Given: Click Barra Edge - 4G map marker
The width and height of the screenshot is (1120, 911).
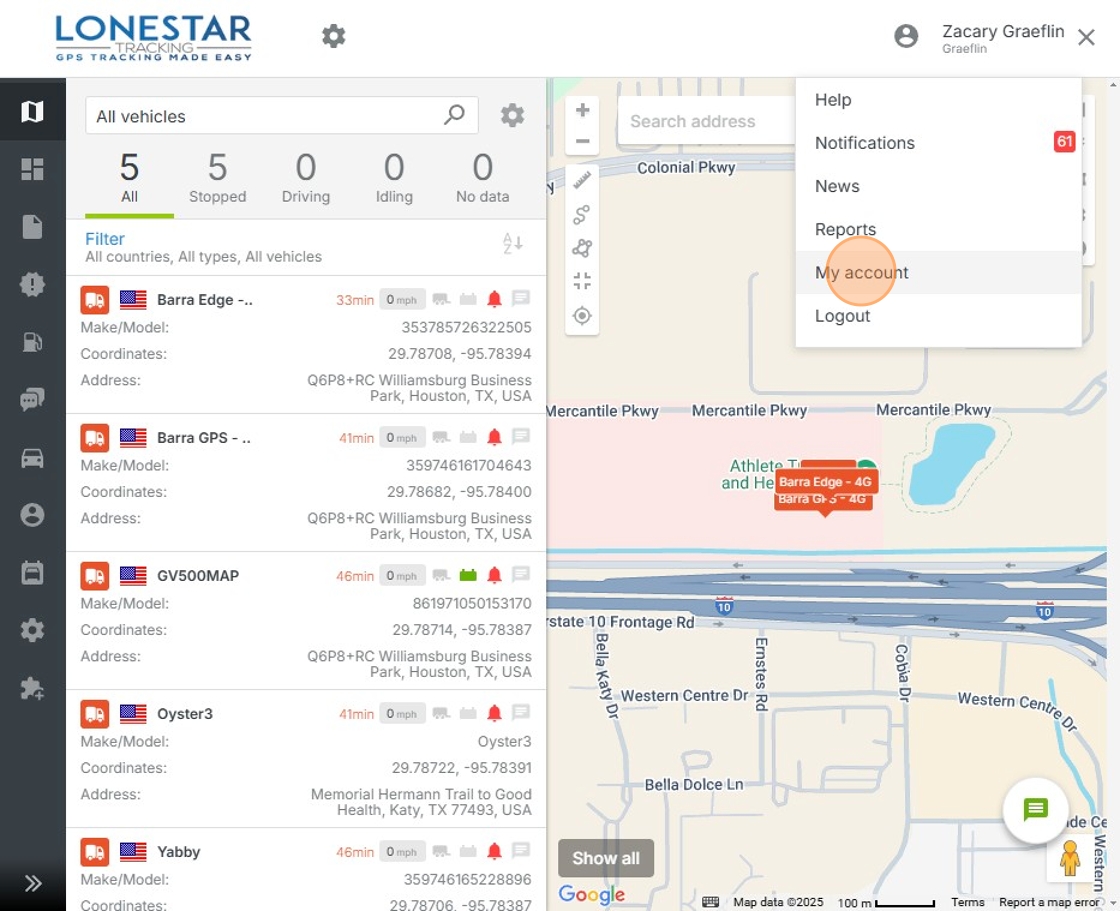Looking at the screenshot, I should click(825, 482).
